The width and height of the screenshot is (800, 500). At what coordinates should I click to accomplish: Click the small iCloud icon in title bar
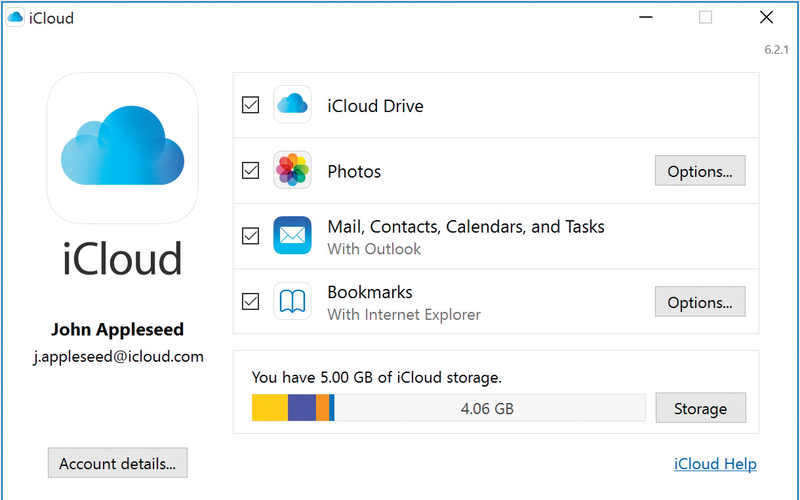click(17, 18)
